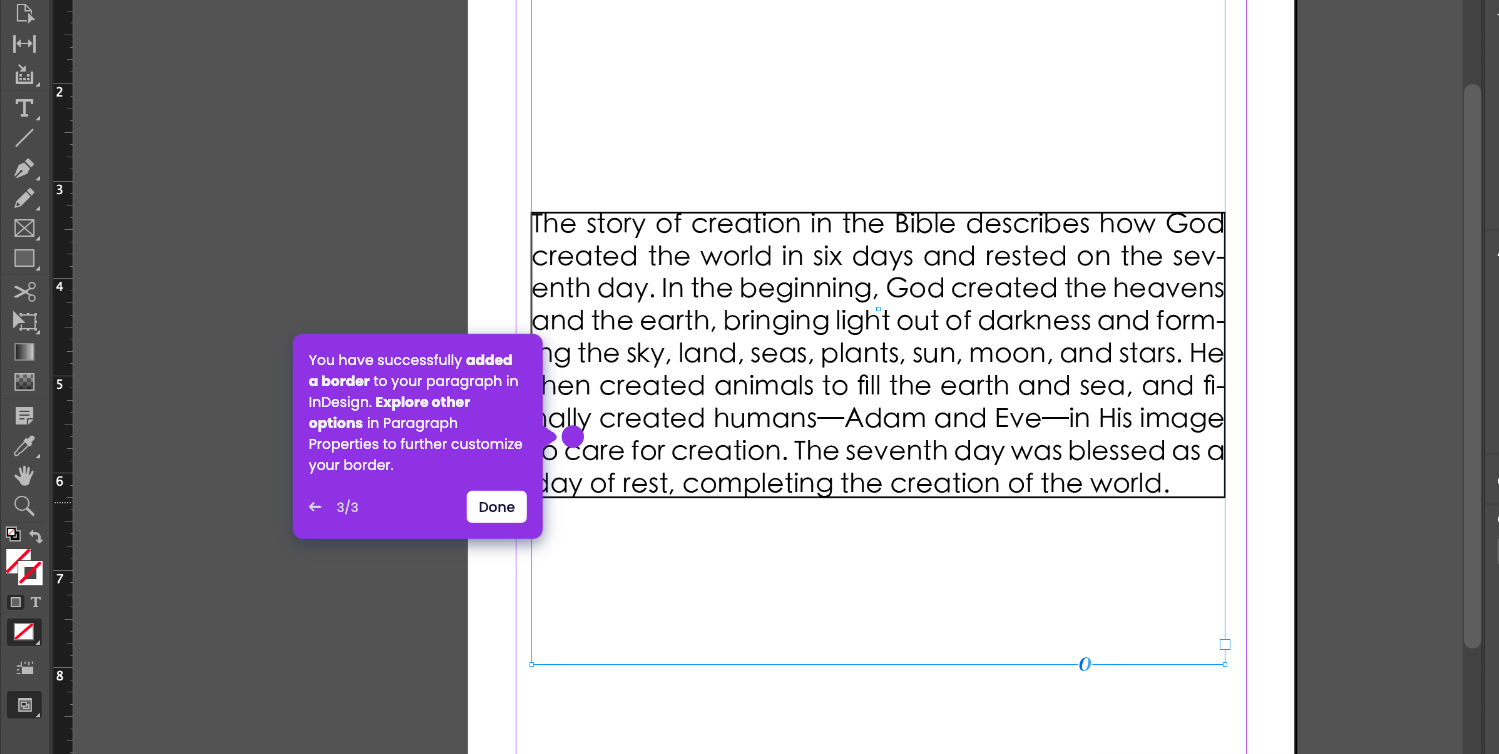Click the word "Bible" in paragraph

tap(925, 223)
